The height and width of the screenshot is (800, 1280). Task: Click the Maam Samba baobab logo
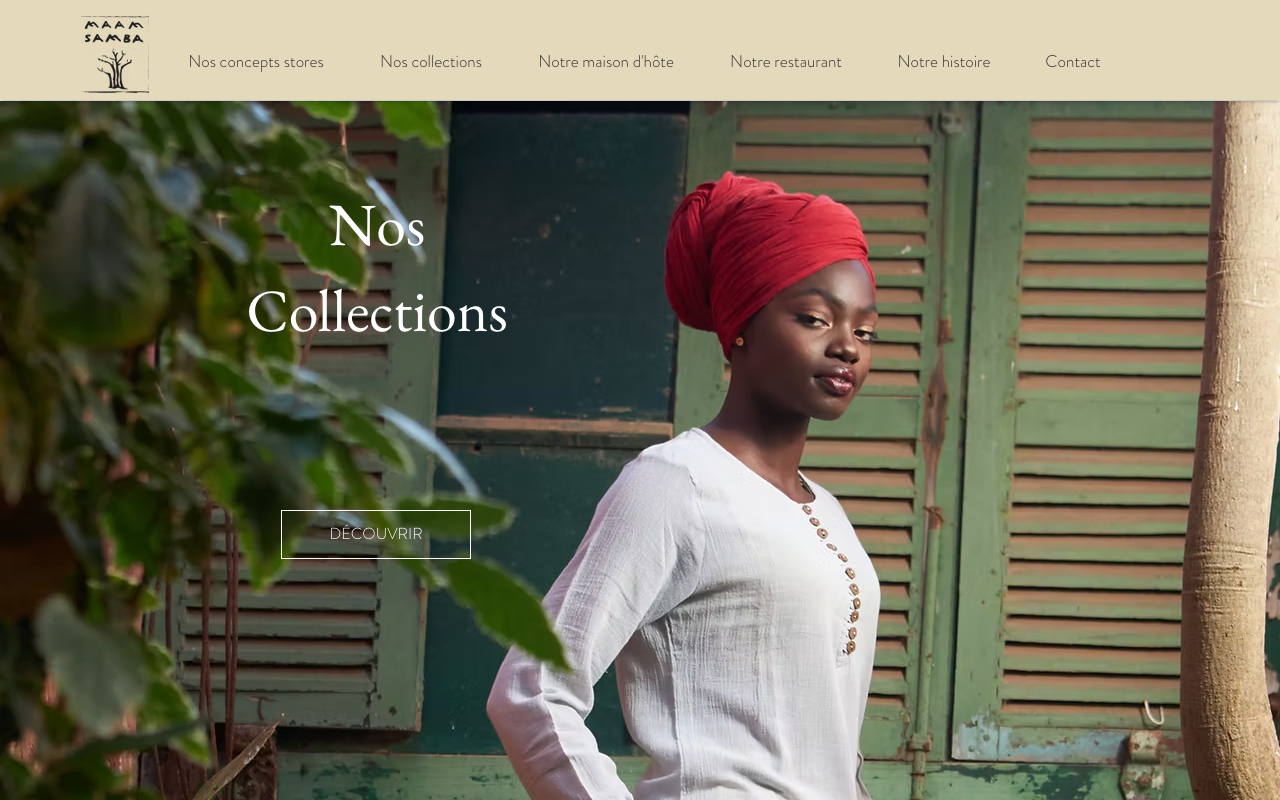(x=116, y=55)
